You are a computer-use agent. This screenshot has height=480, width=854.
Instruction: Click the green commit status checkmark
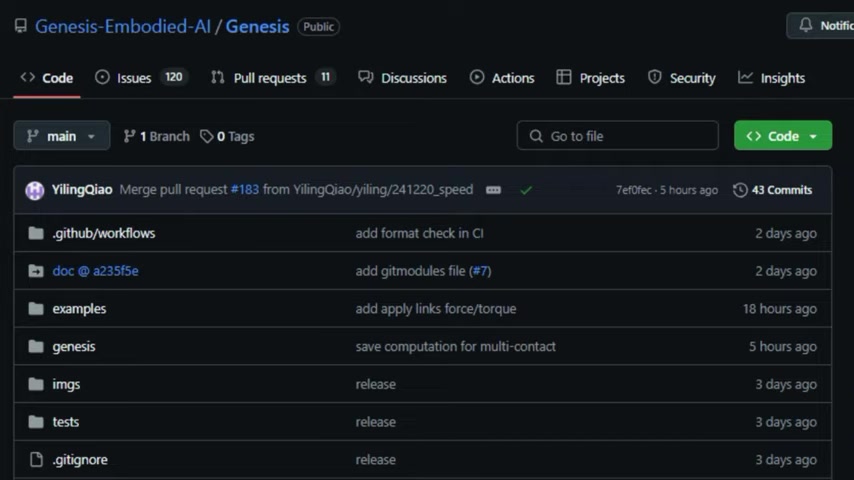(x=526, y=190)
